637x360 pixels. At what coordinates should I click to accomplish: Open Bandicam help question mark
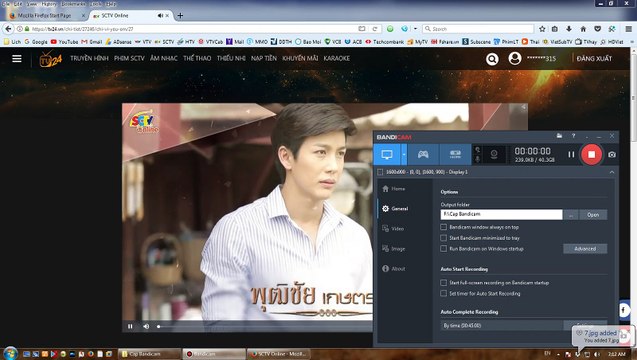pyautogui.click(x=573, y=136)
